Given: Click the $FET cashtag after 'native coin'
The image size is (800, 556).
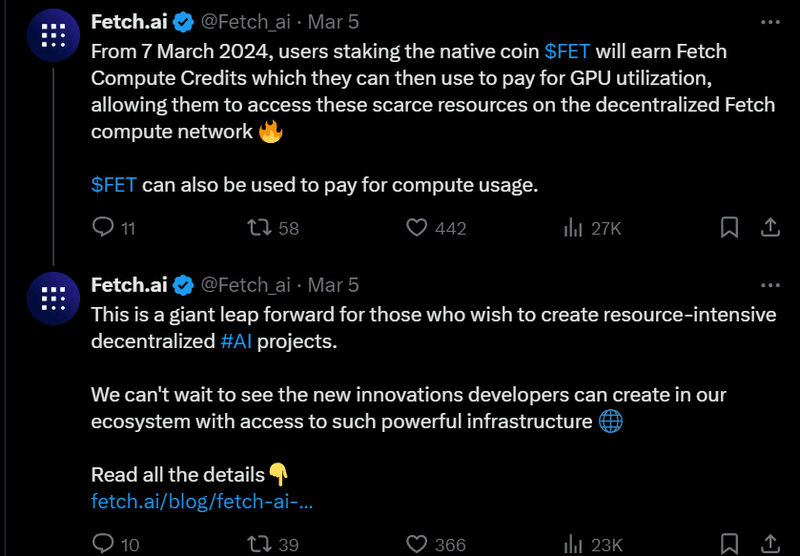Looking at the screenshot, I should 567,52.
